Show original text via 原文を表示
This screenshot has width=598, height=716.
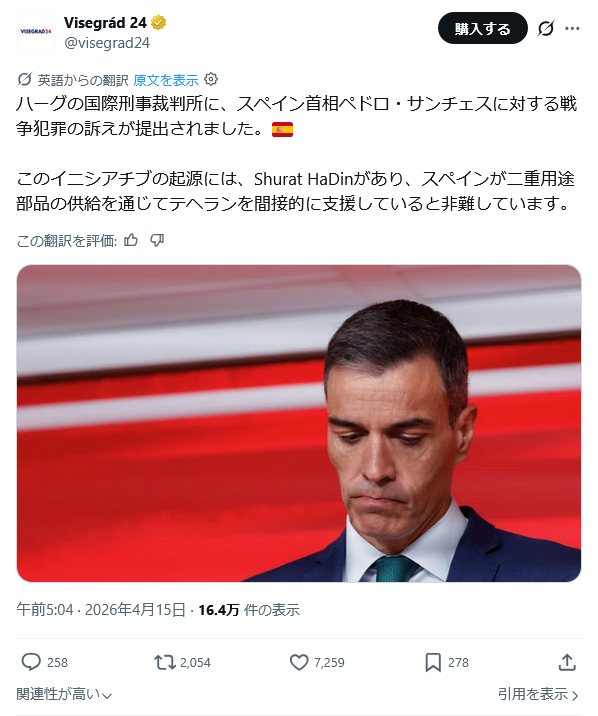pyautogui.click(x=166, y=80)
